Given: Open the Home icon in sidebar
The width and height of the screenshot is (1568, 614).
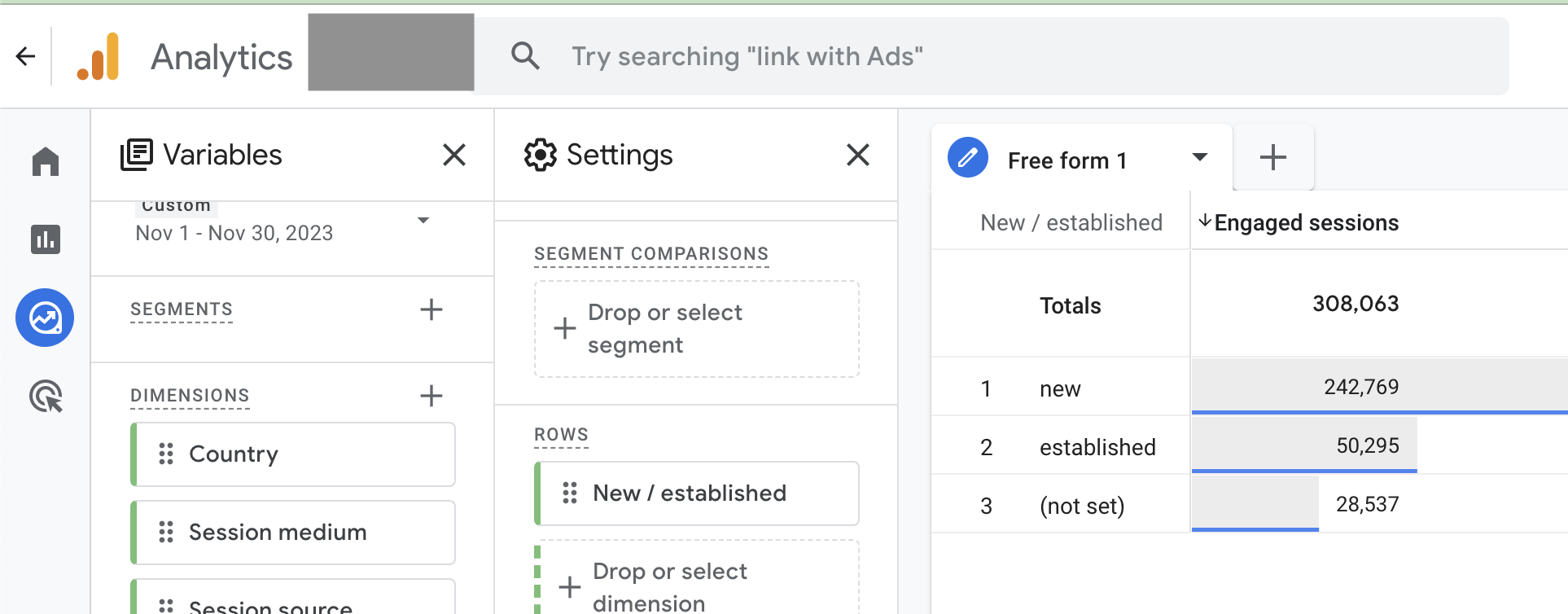Looking at the screenshot, I should (x=46, y=161).
